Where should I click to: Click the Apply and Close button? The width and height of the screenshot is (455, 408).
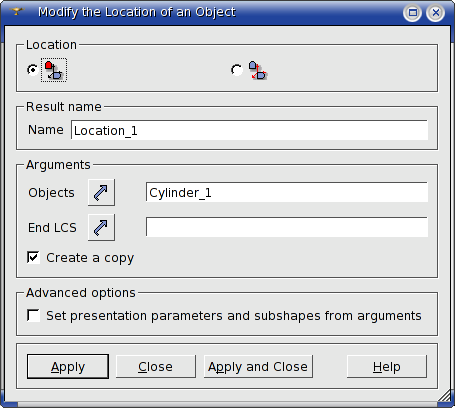coord(258,367)
